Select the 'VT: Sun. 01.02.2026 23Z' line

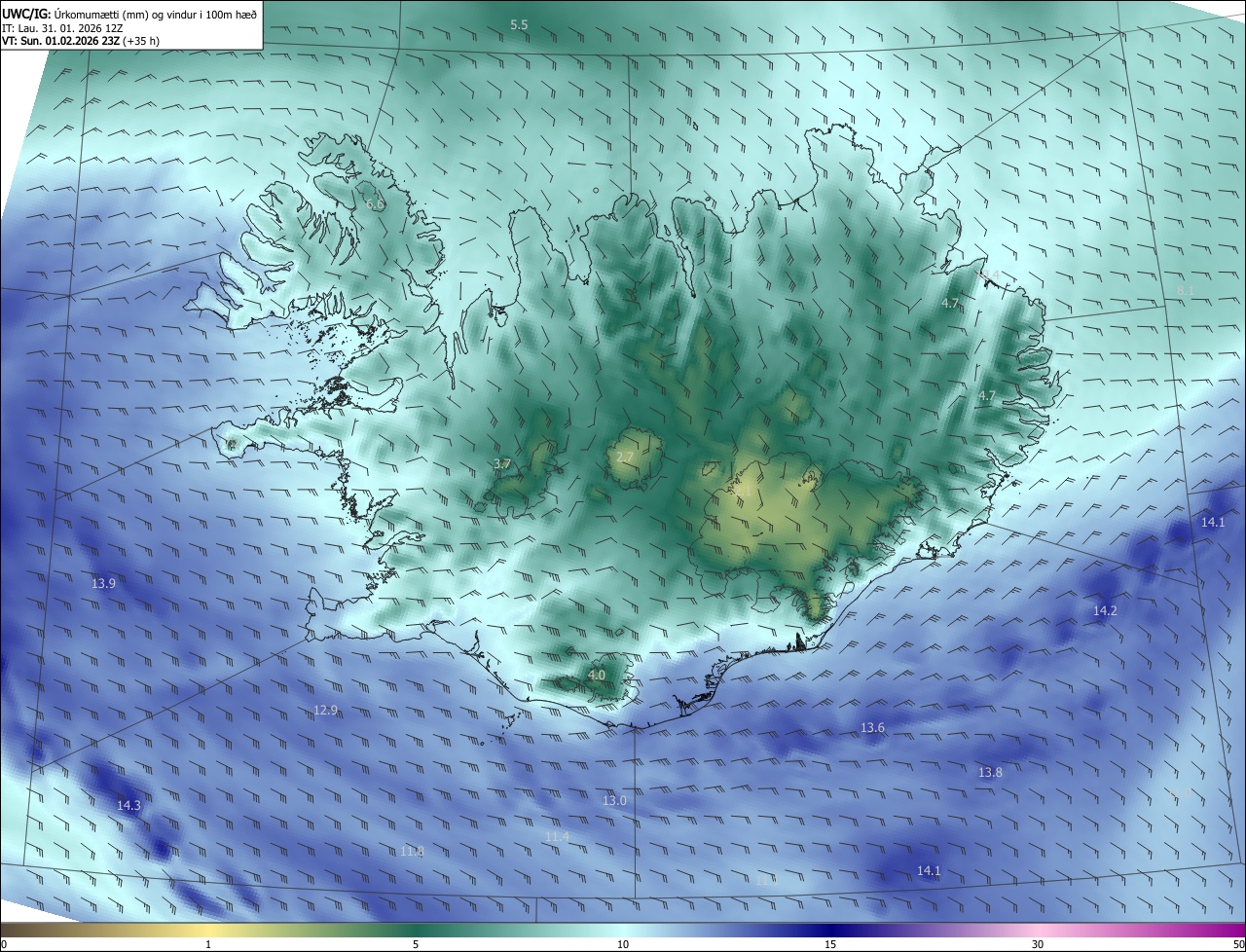click(60, 41)
